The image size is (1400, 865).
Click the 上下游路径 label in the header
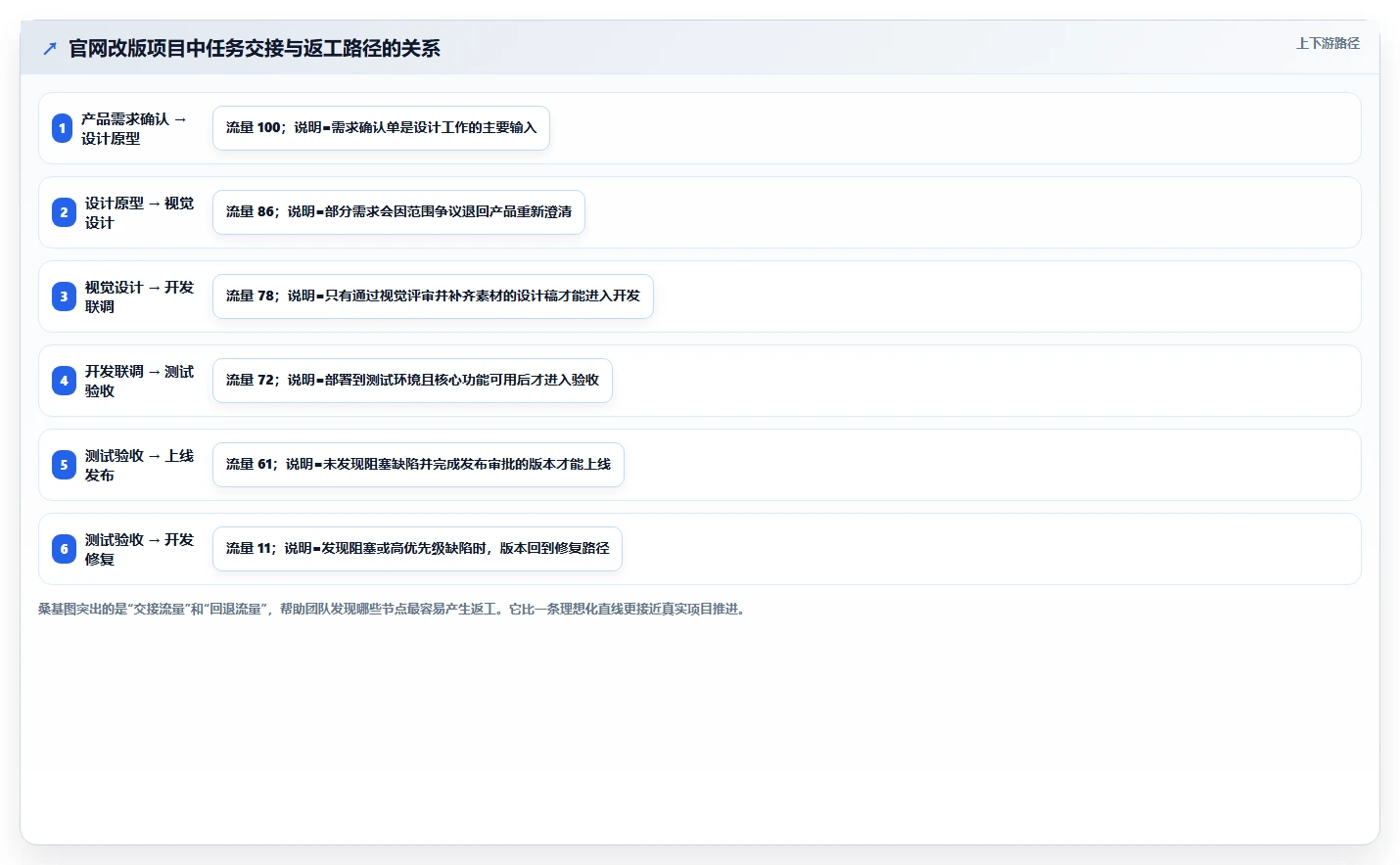pos(1328,43)
